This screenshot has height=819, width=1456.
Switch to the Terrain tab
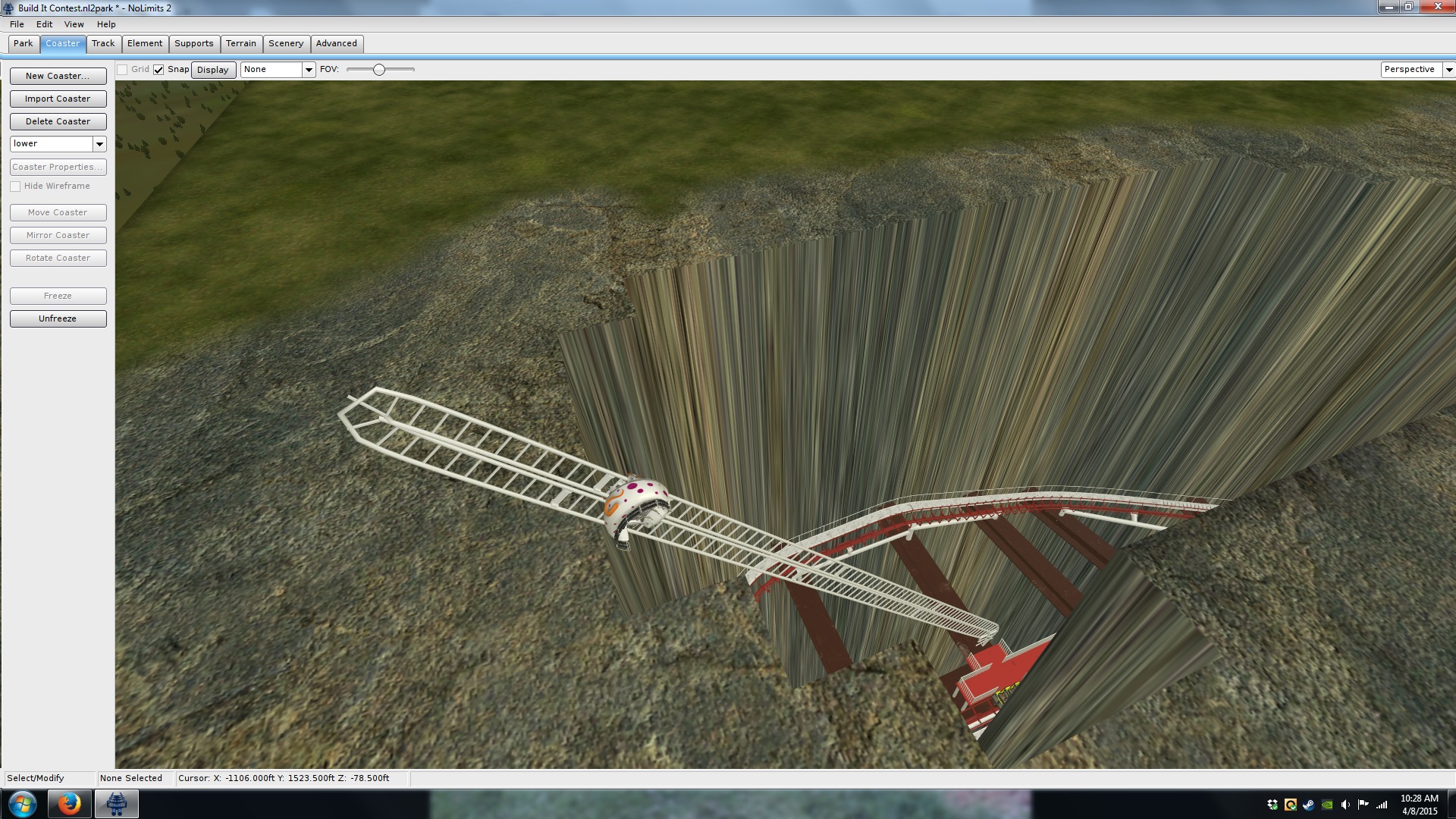pyautogui.click(x=240, y=43)
